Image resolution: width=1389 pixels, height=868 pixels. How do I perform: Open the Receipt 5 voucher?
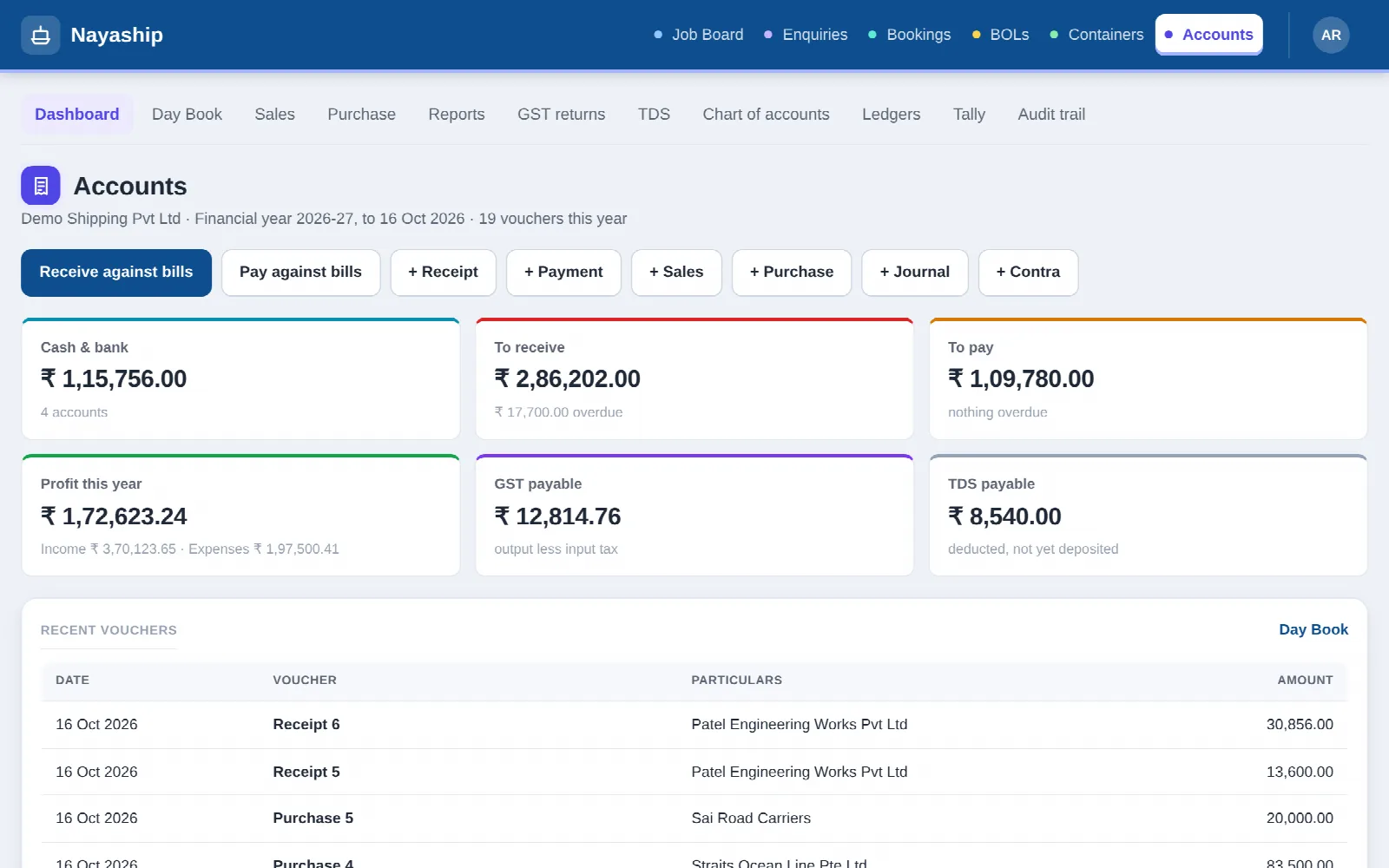coord(306,772)
